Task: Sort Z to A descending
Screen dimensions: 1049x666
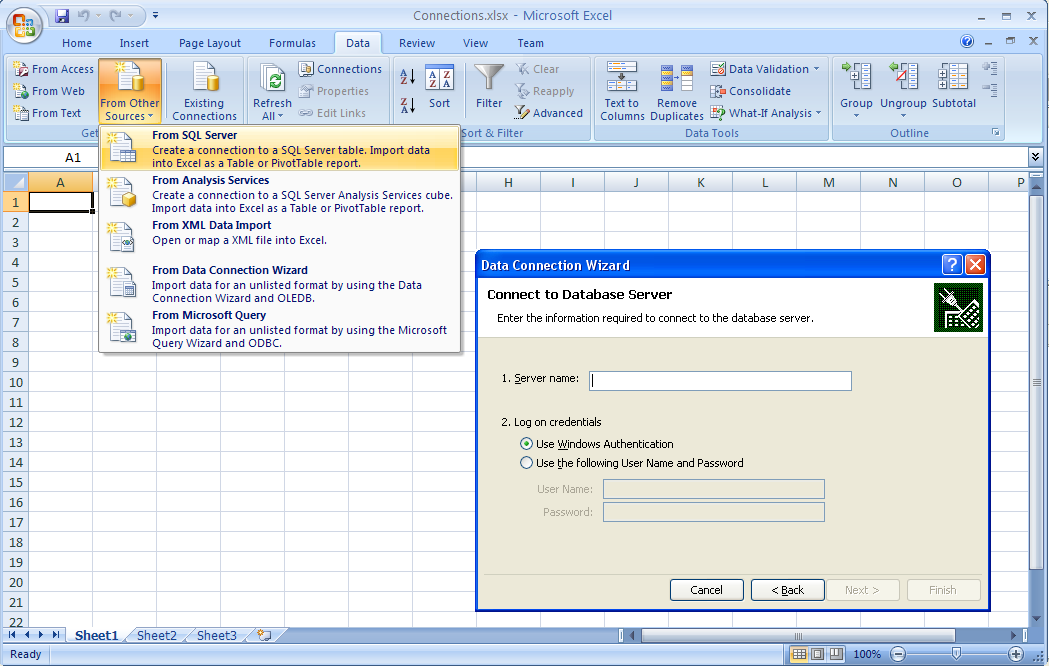Action: tap(407, 105)
